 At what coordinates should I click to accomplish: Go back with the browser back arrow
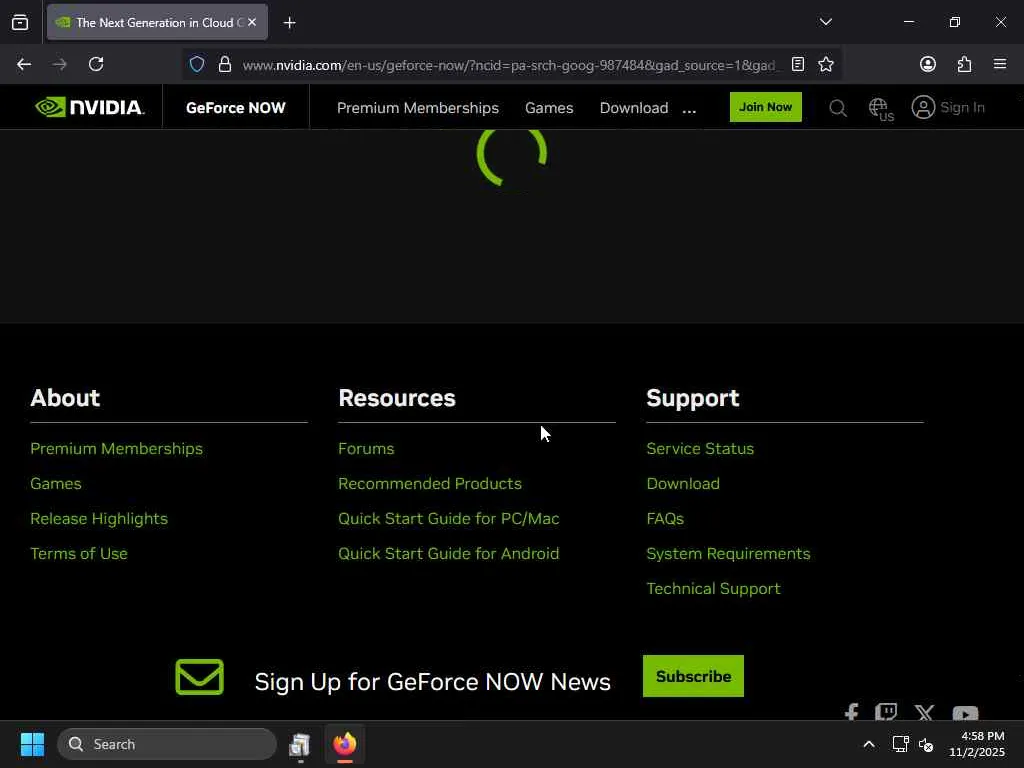tap(24, 64)
